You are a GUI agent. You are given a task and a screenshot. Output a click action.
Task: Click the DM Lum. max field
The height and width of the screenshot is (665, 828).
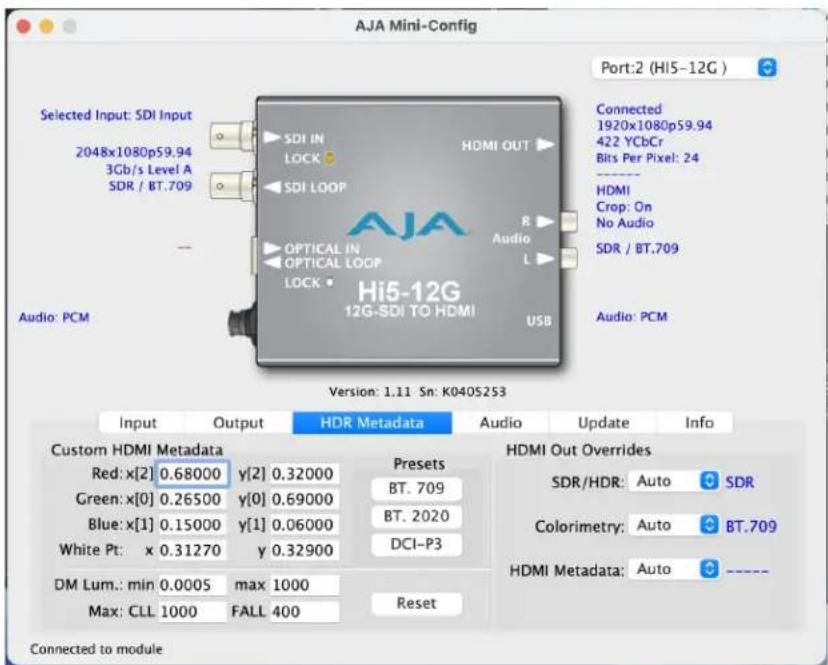click(x=304, y=585)
